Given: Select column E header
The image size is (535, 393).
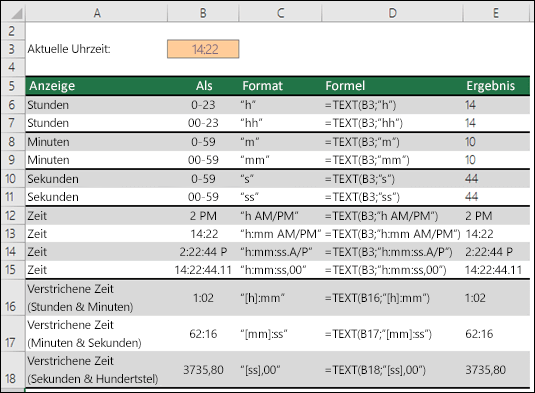Looking at the screenshot, I should pos(496,13).
